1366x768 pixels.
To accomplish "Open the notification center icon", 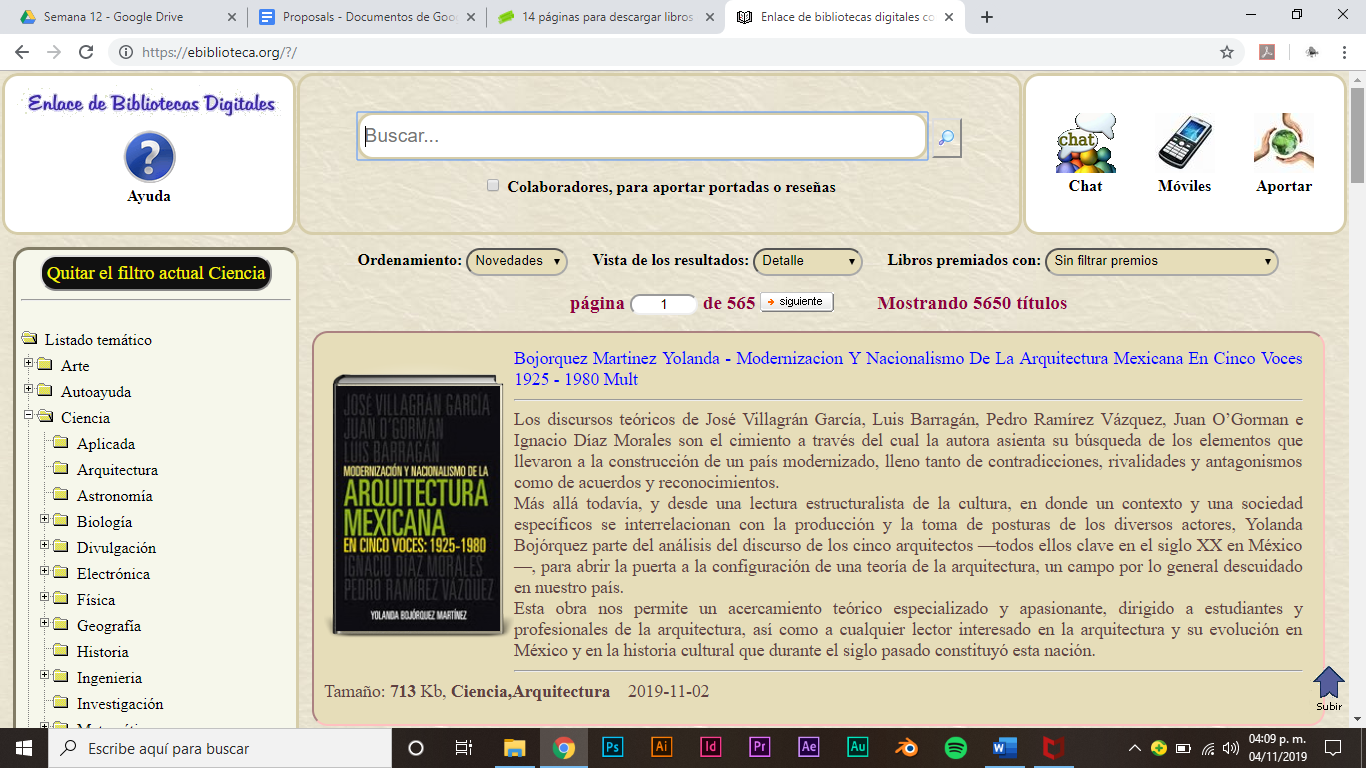I will pos(1333,747).
